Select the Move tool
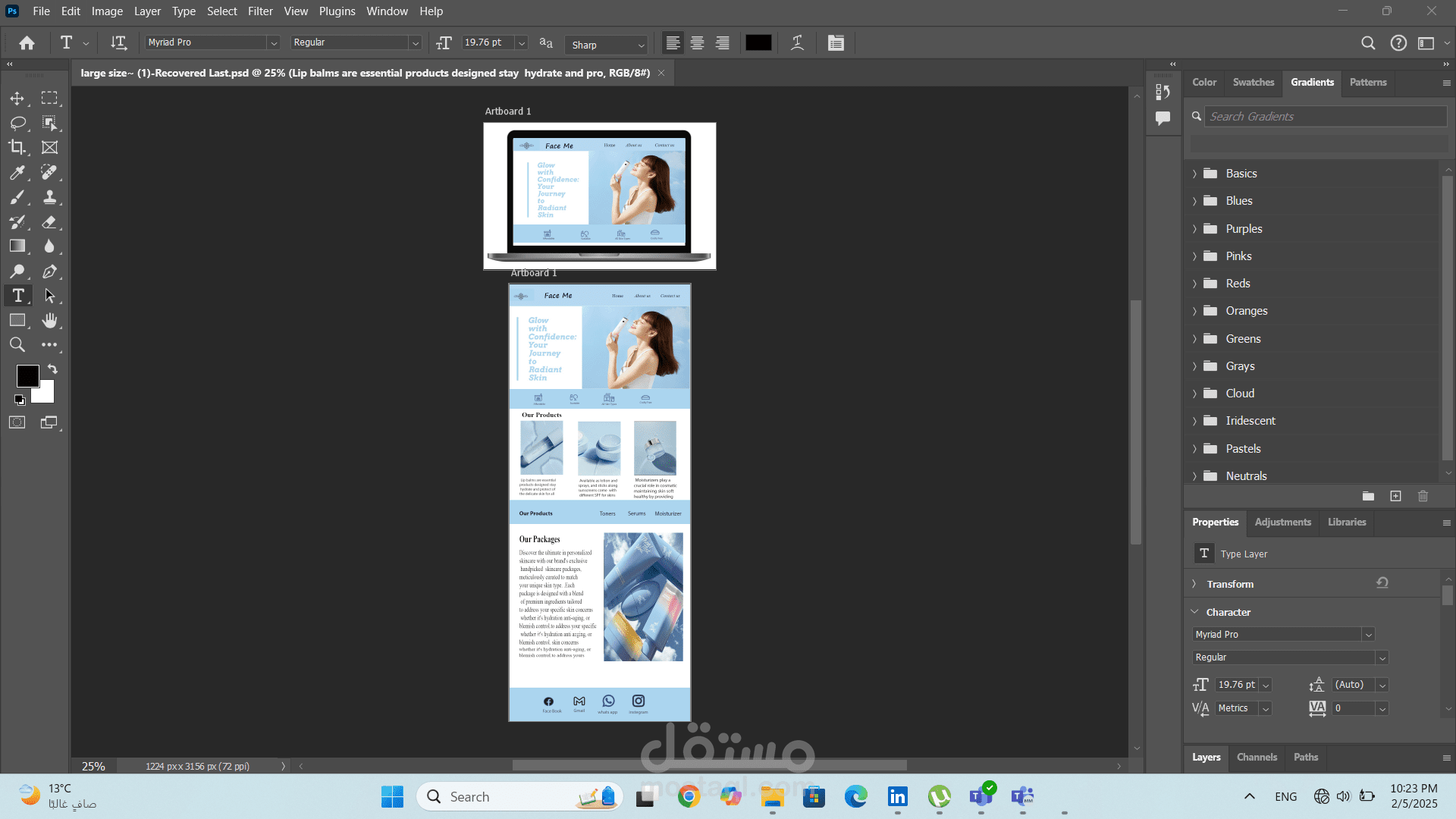 (x=17, y=99)
